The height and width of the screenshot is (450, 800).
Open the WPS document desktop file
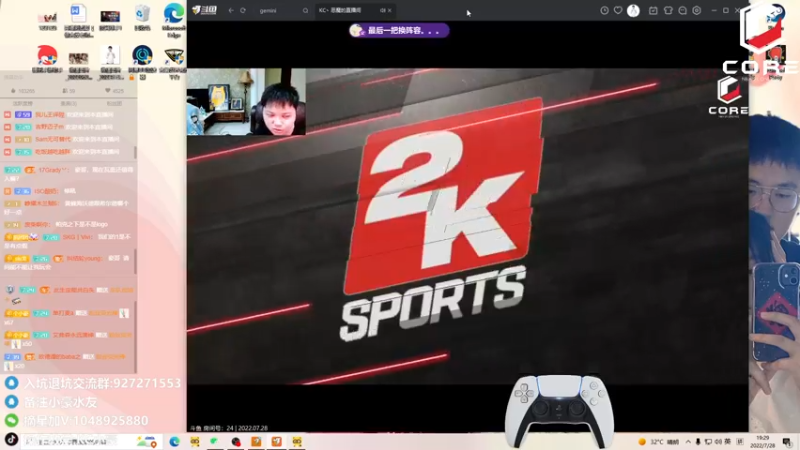pos(79,20)
